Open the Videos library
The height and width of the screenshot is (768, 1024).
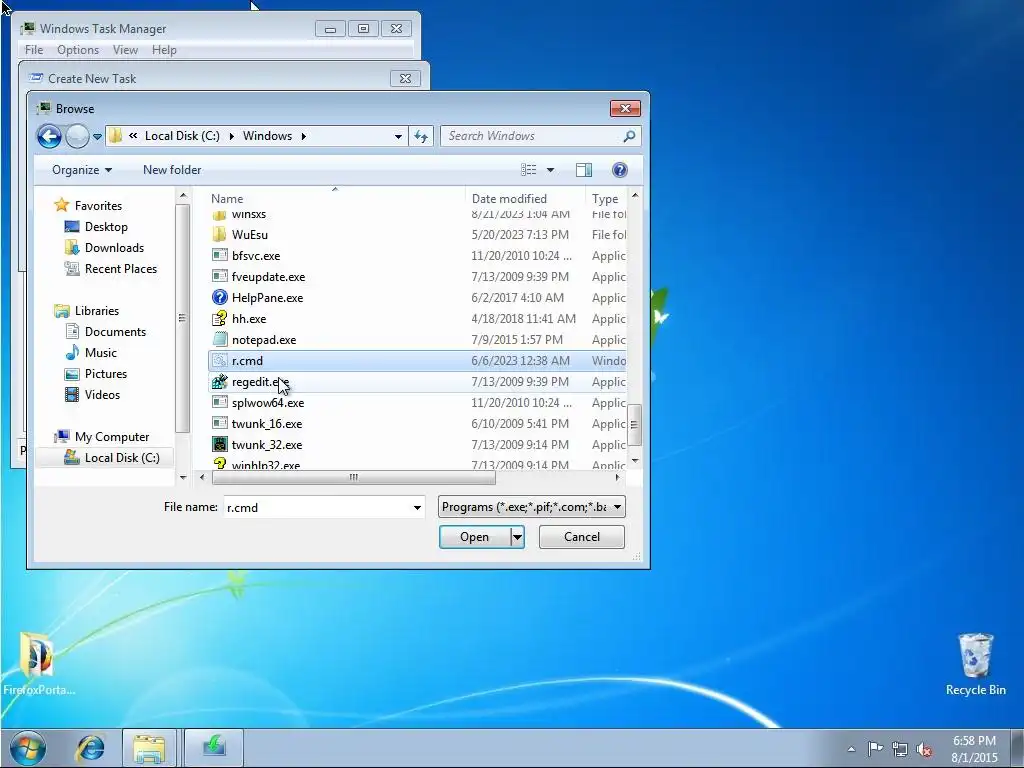coord(102,394)
